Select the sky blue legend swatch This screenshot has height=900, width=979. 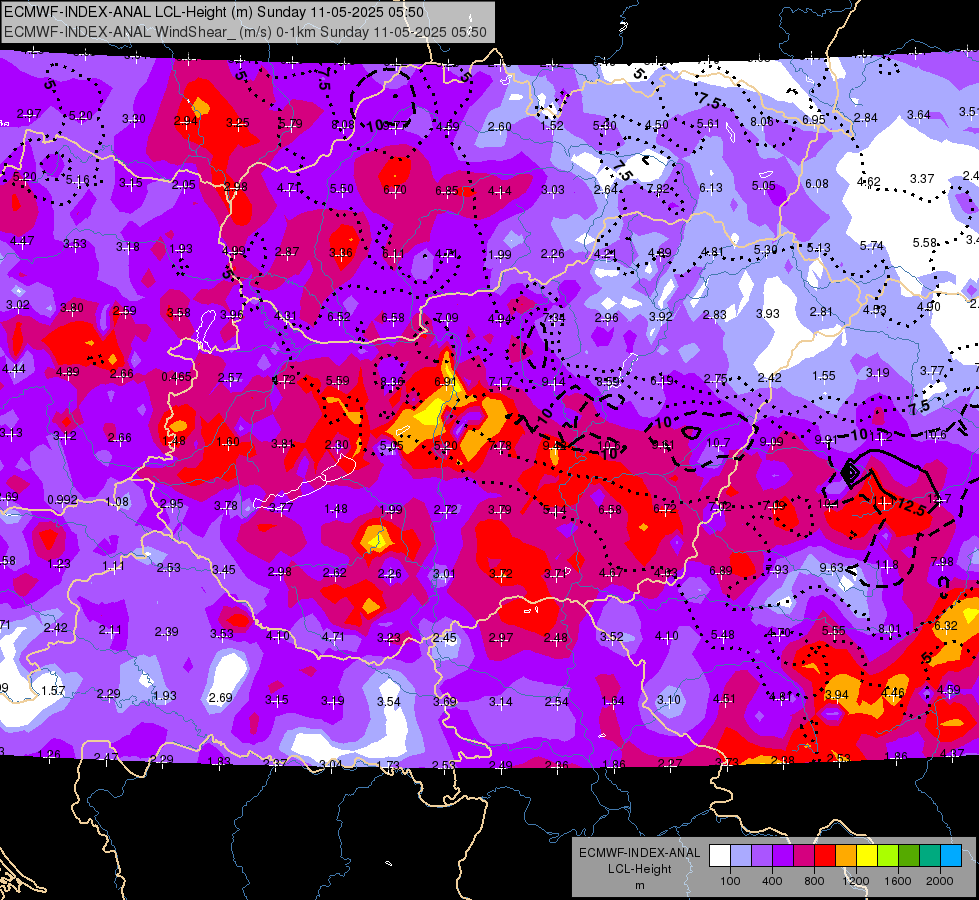tap(951, 855)
